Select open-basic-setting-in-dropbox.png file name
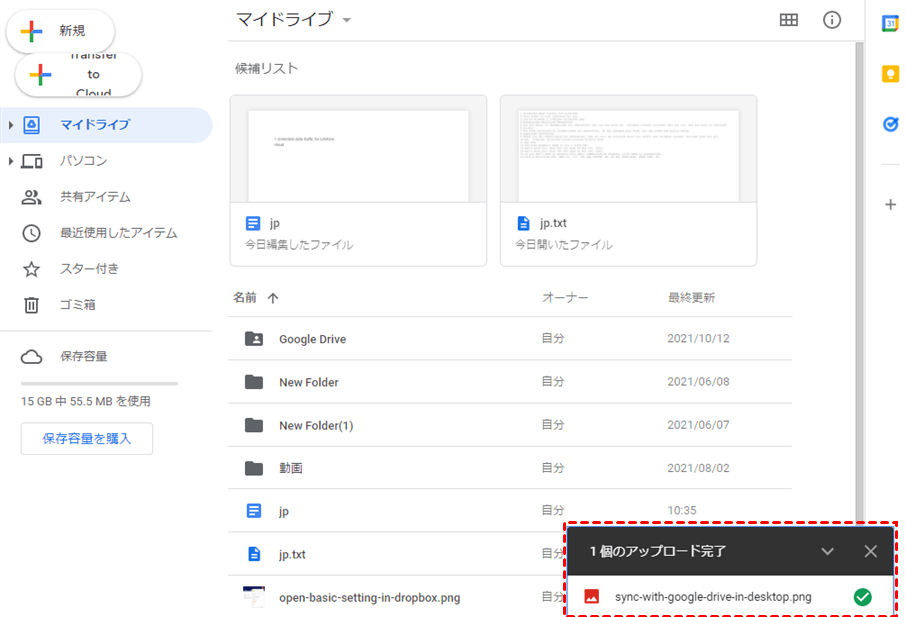Screen dimensions: 906x617 tap(370, 598)
